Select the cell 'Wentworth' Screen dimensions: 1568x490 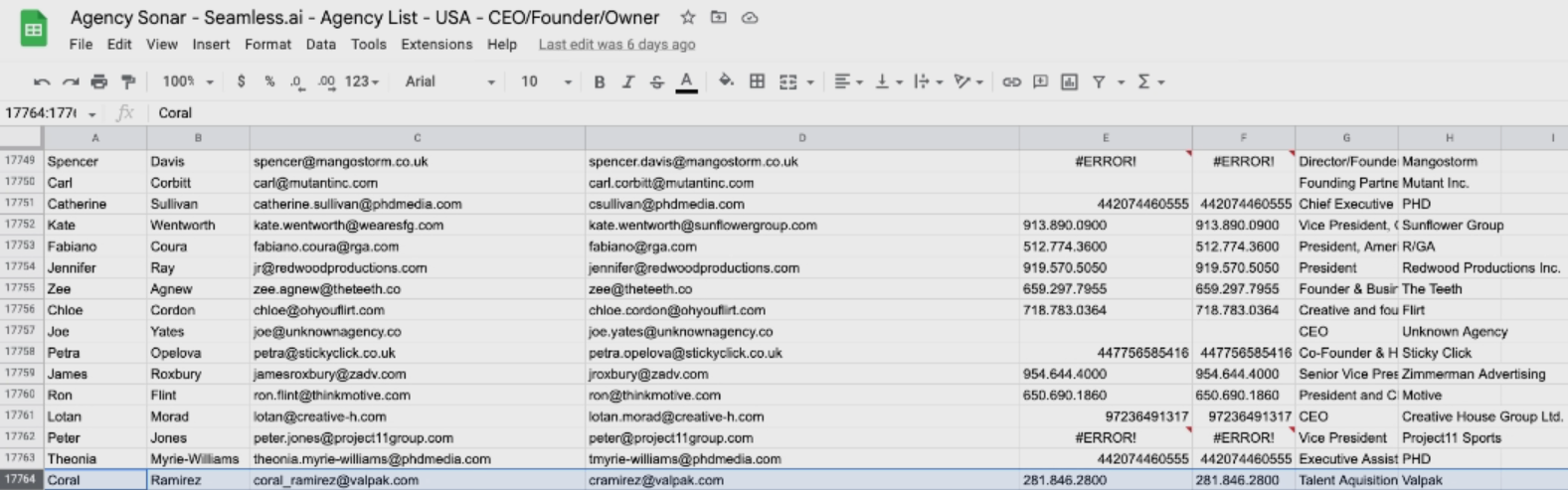198,225
